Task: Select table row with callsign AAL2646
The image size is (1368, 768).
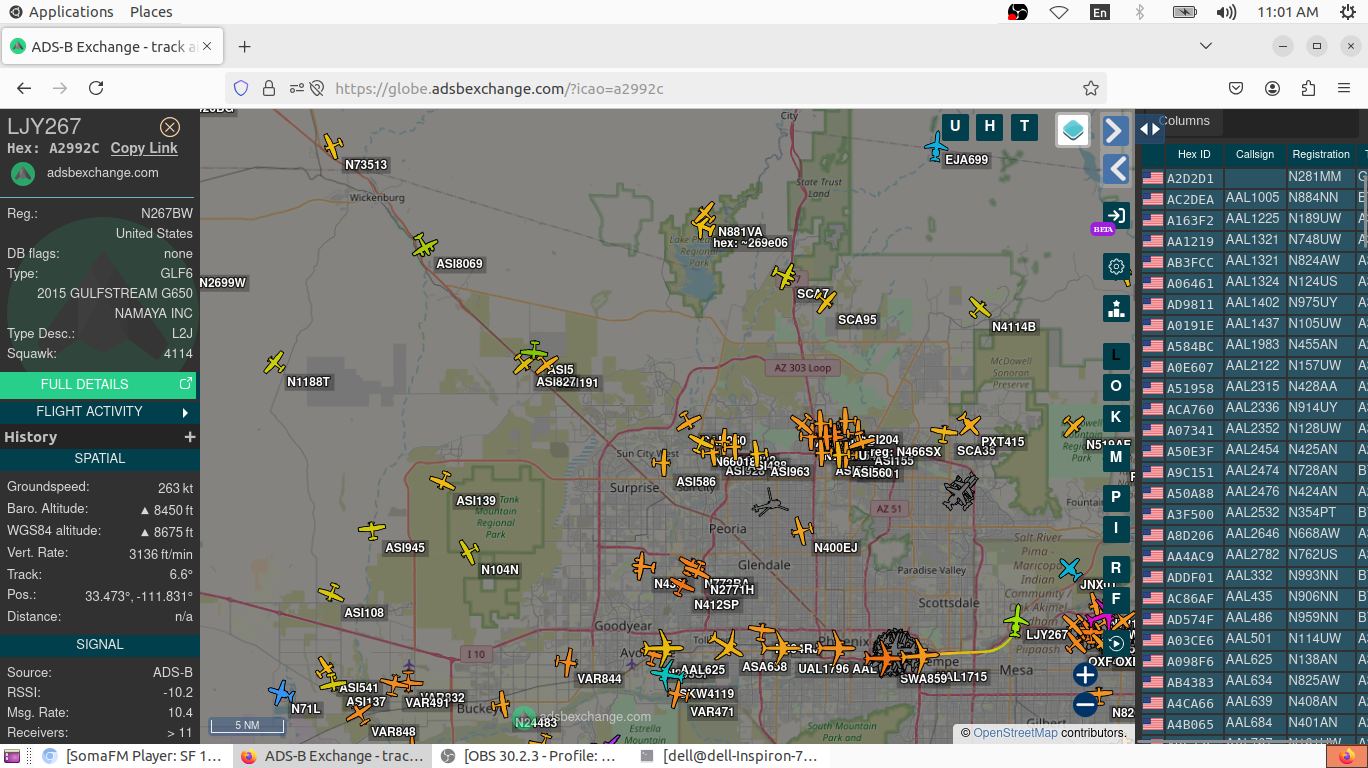Action: pos(1255,534)
